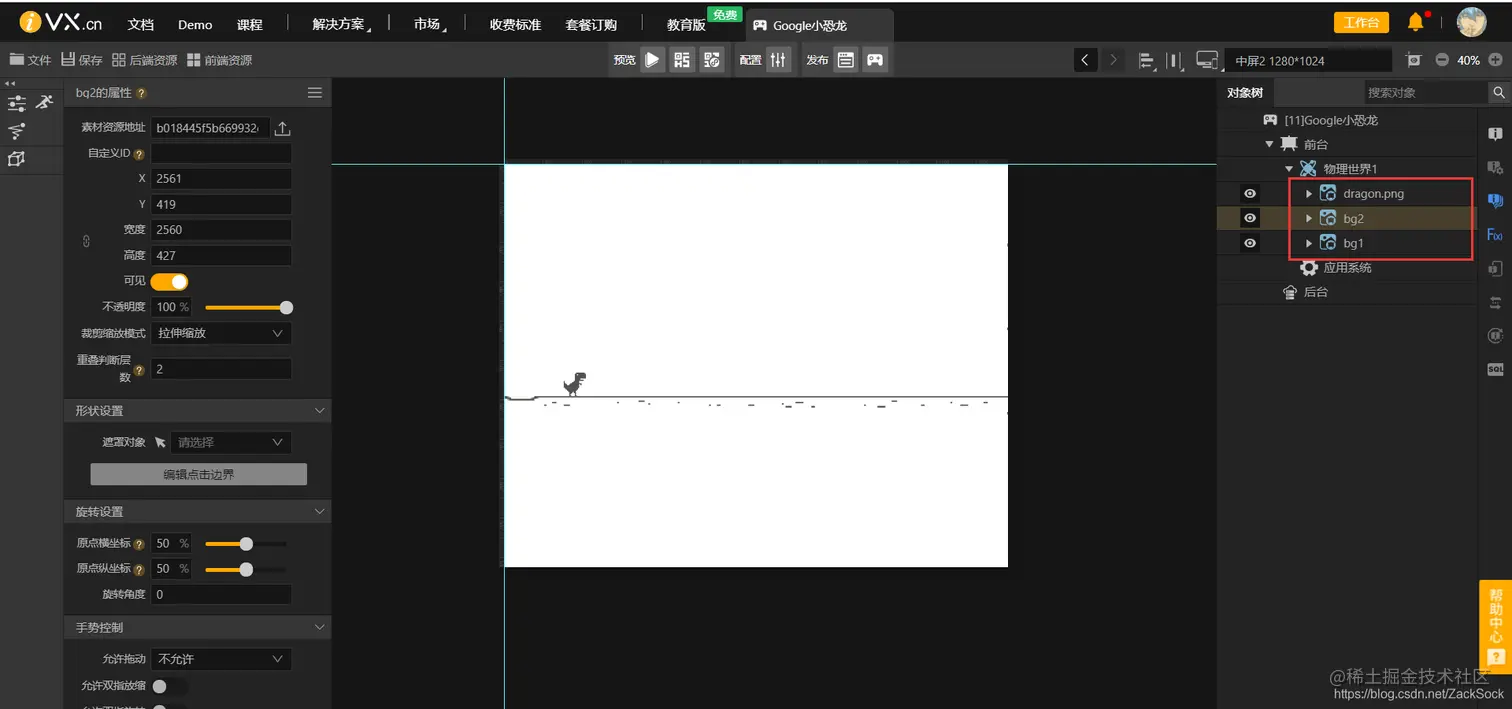Open the 允许拖动 dropdown
Viewport: 1512px width, 709px height.
point(221,659)
